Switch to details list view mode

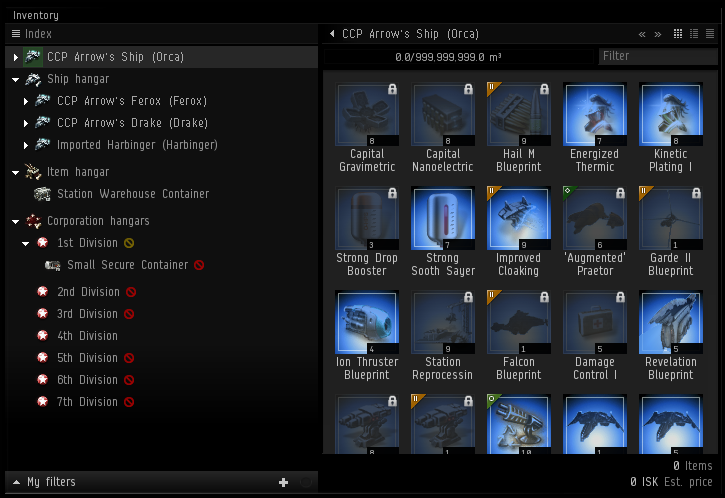coord(694,34)
